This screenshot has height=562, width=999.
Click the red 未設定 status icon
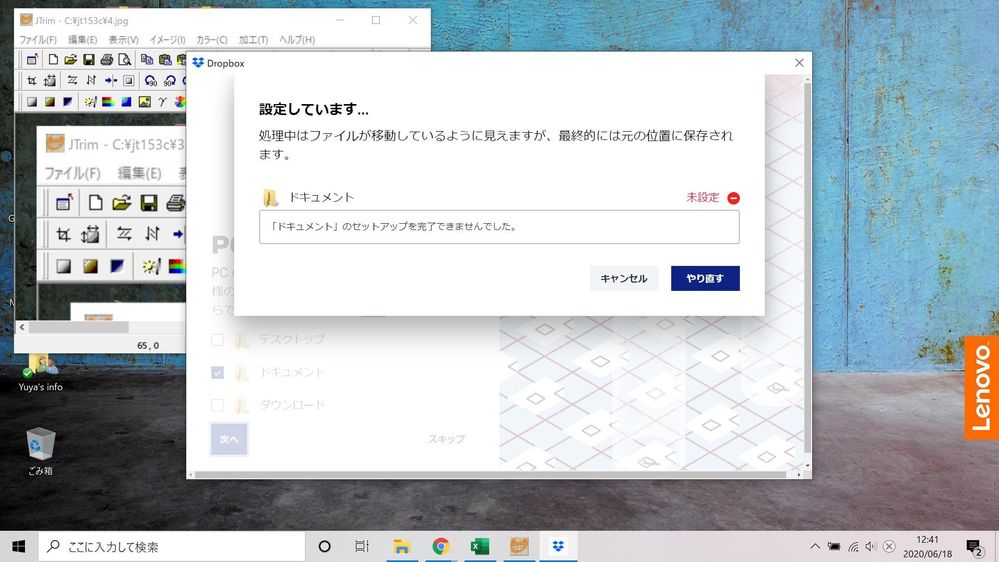click(733, 198)
